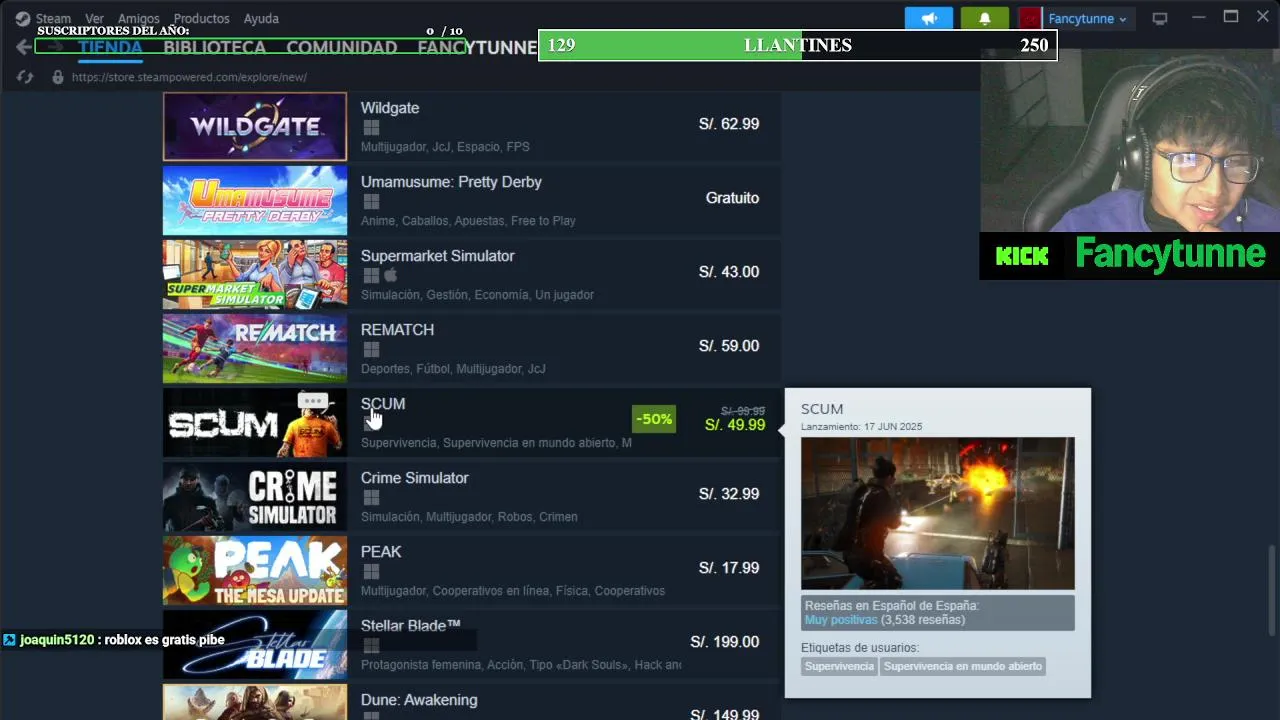Image resolution: width=1280 pixels, height=720 pixels.
Task: Click the S/. 199.00 price
Action: click(725, 642)
